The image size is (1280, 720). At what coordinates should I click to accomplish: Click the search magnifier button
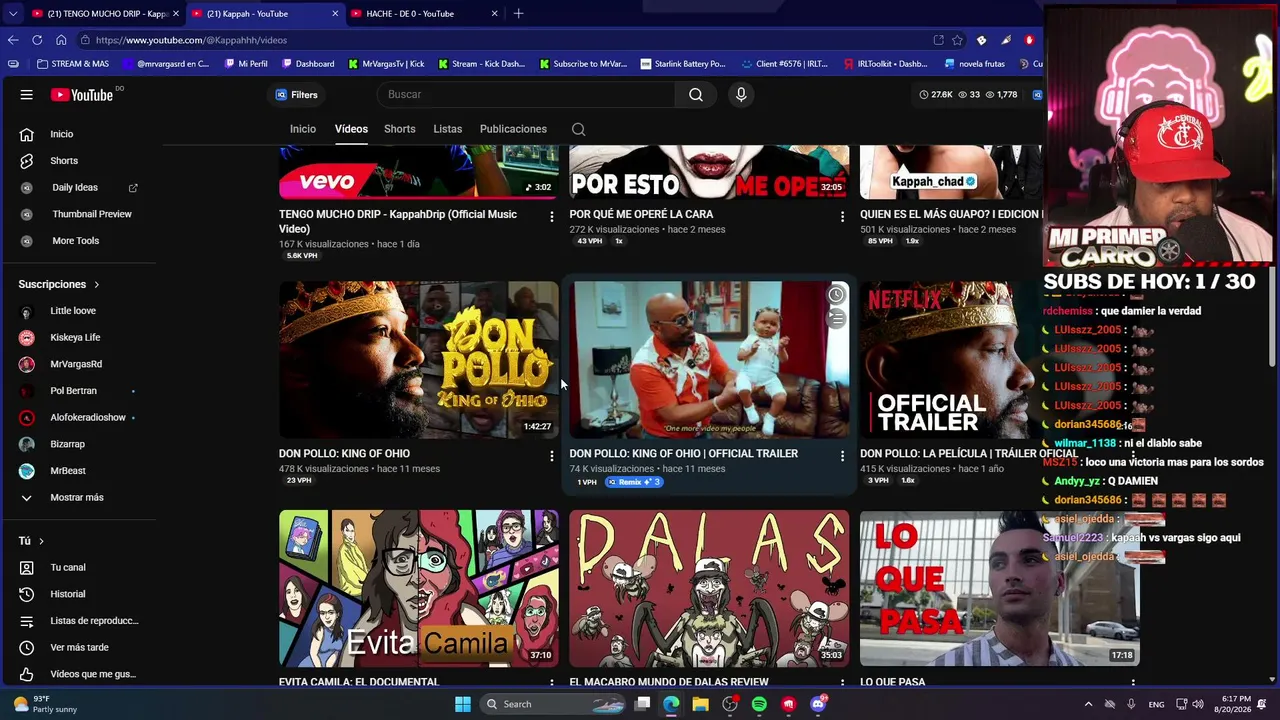point(696,95)
